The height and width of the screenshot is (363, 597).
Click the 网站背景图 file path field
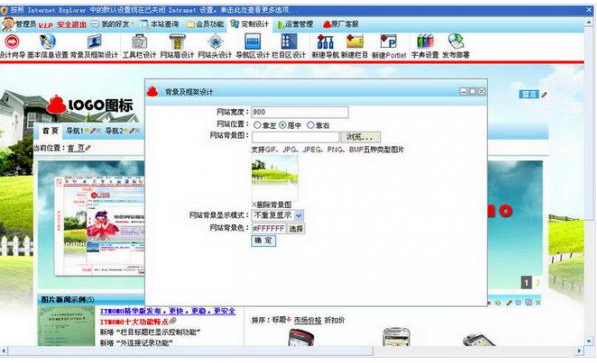295,137
